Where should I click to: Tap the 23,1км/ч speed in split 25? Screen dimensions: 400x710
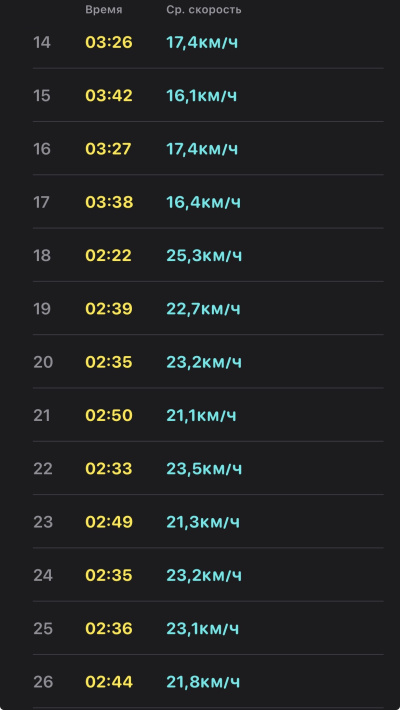202,628
